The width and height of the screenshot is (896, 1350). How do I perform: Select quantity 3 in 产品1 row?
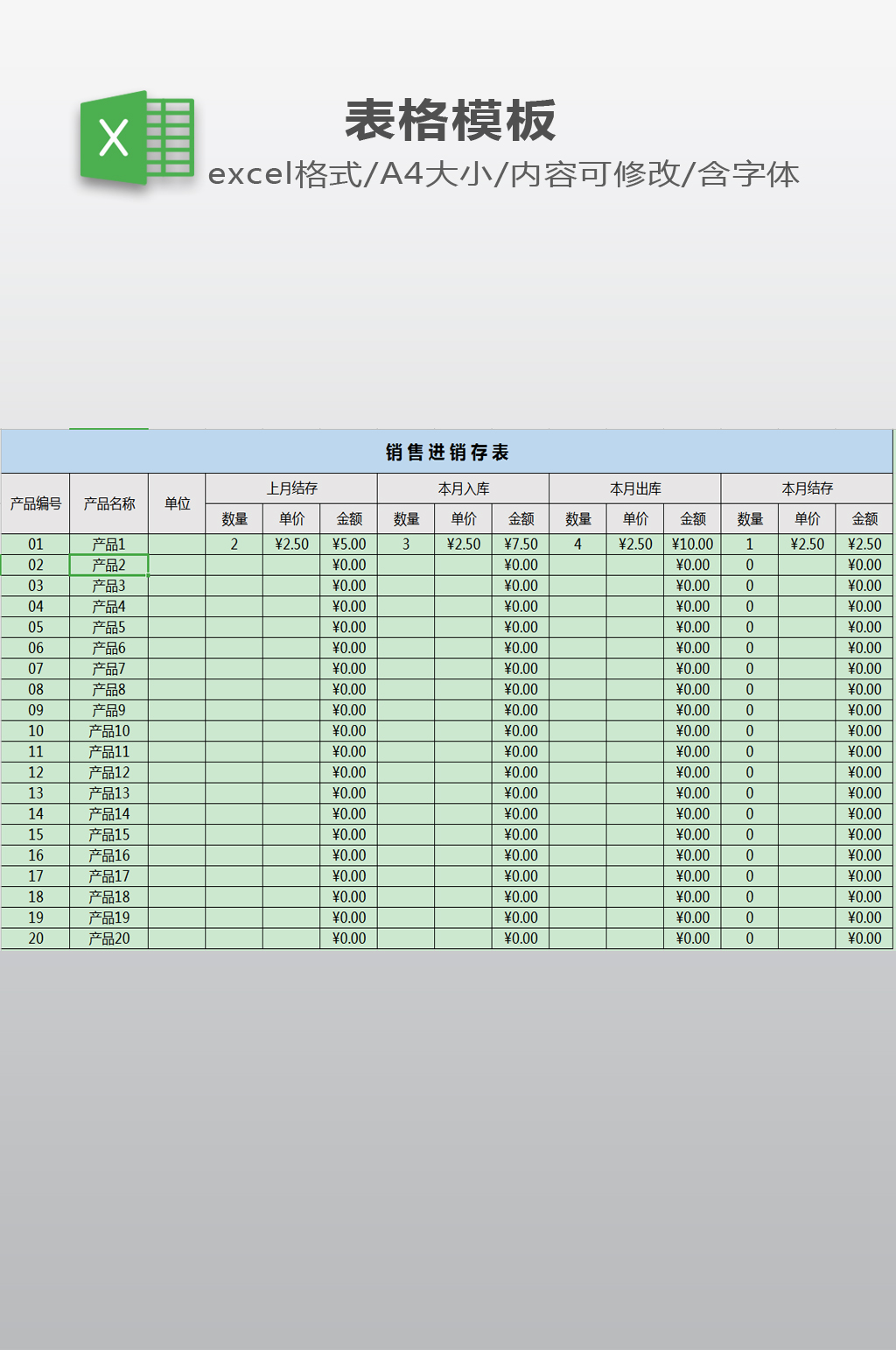pos(406,545)
